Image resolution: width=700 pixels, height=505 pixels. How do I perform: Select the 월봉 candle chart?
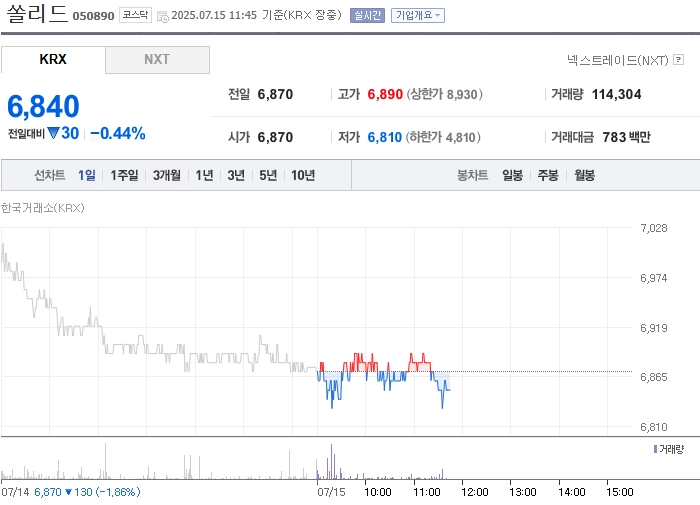click(x=584, y=175)
